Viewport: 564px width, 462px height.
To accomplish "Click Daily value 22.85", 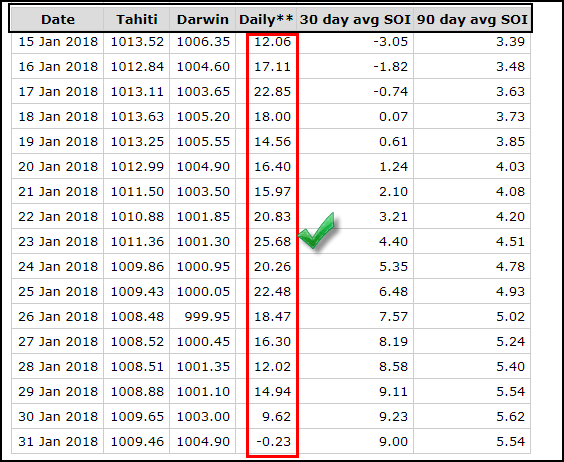I will click(272, 91).
